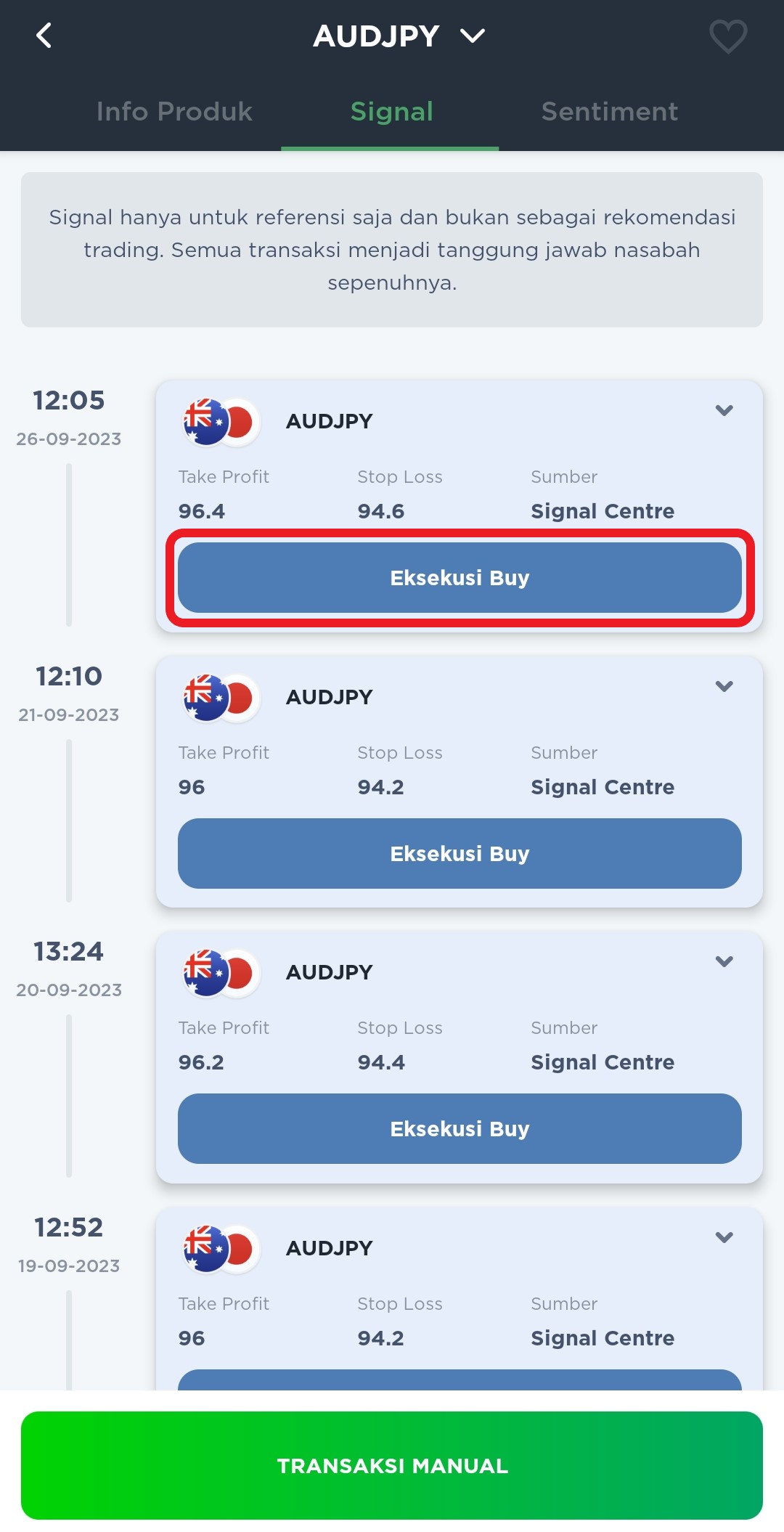Switch to the Info Produk tab
This screenshot has height=1532, width=784.
(x=174, y=111)
